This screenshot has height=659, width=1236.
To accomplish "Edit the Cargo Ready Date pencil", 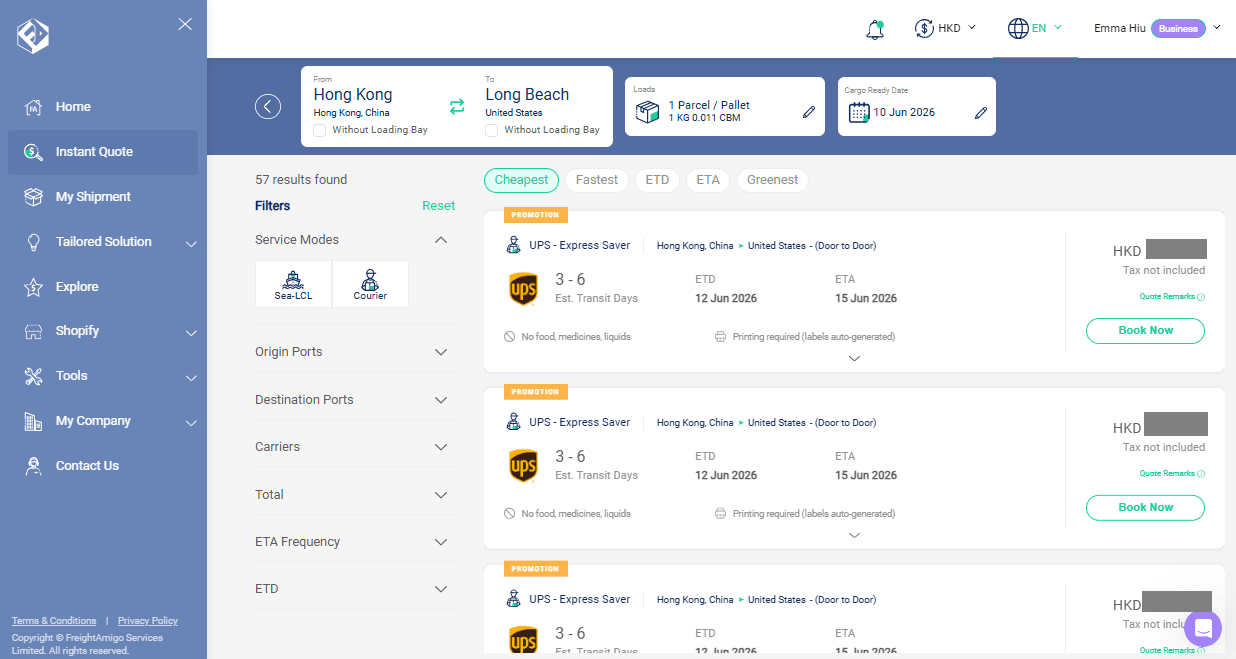I will pos(981,113).
